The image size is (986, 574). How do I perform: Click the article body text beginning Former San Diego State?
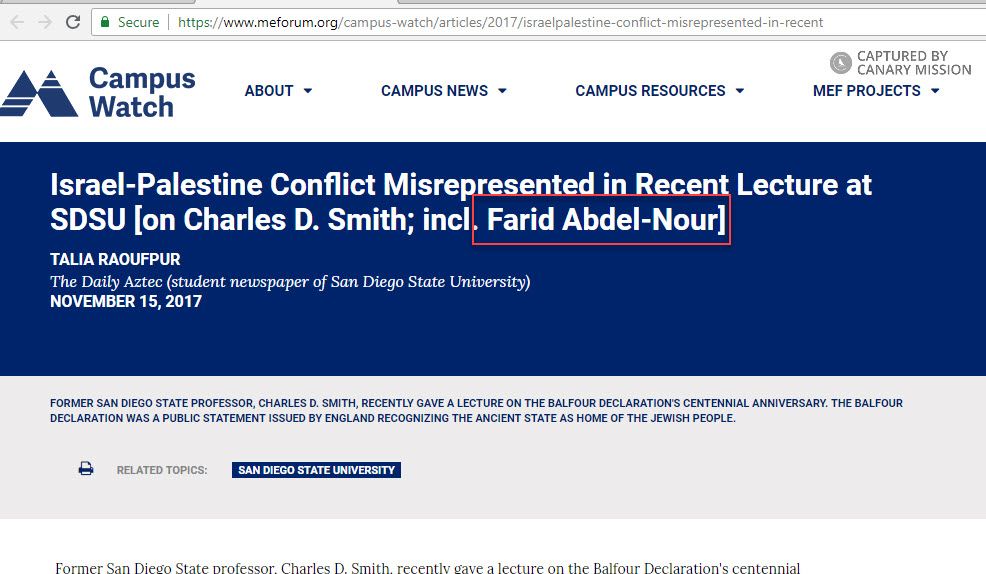pos(428,568)
